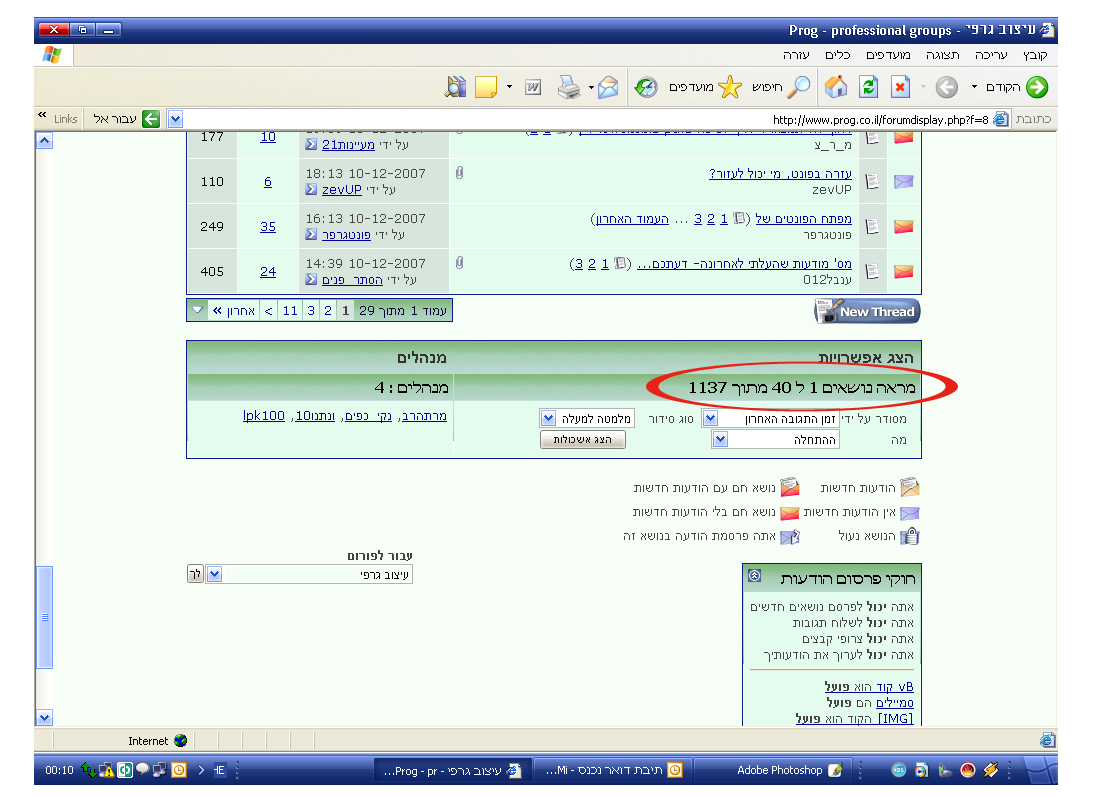Click the grayed back arrow button

[x=946, y=87]
